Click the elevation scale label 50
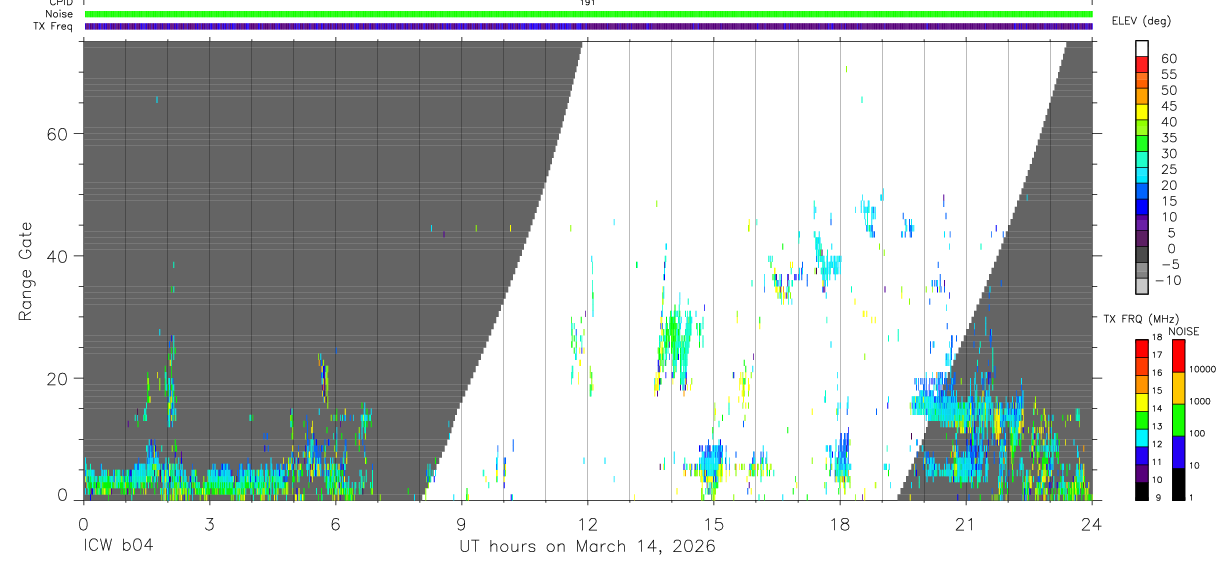The image size is (1228, 567). coord(1168,91)
